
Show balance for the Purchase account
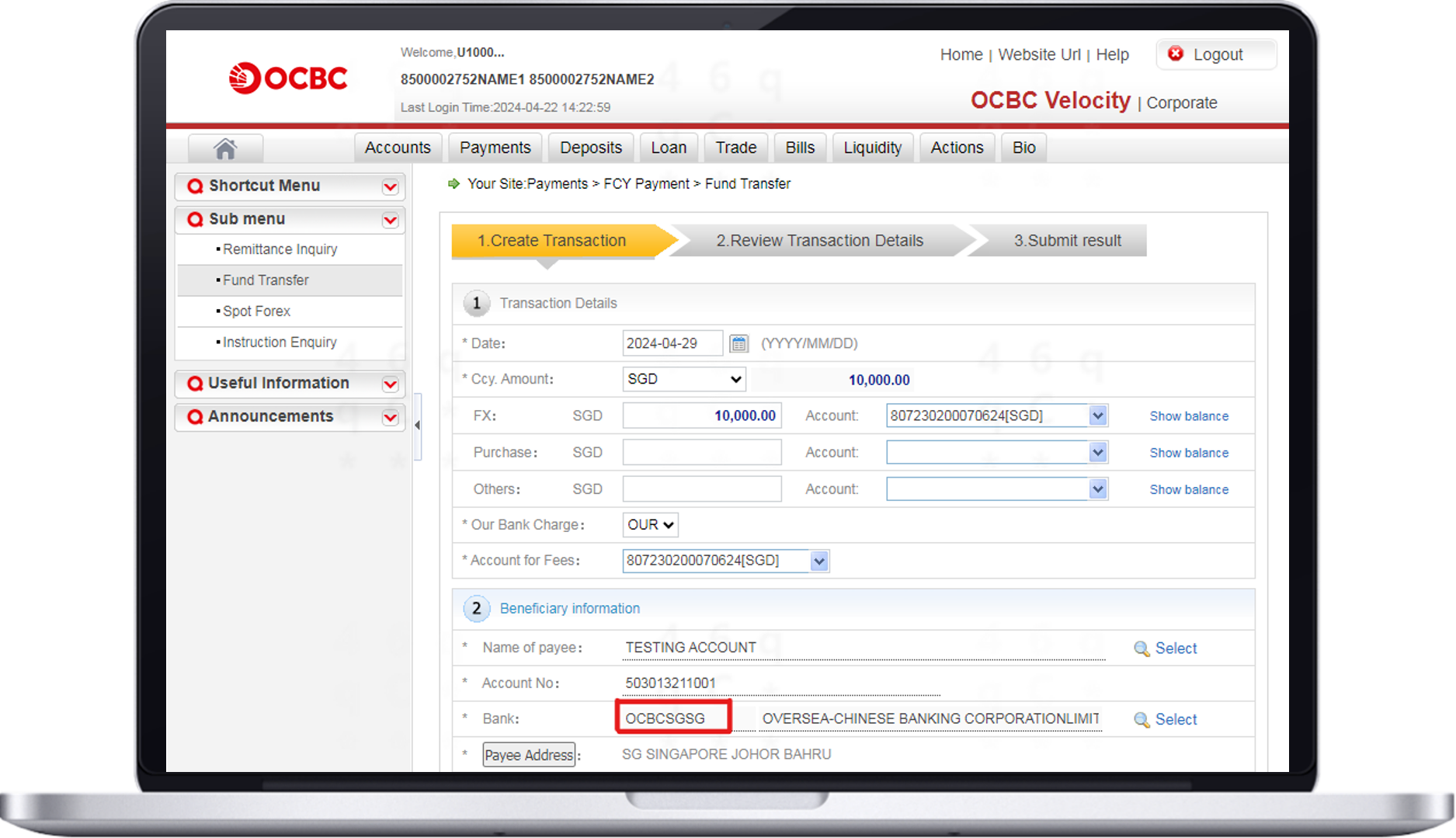[x=1189, y=453]
